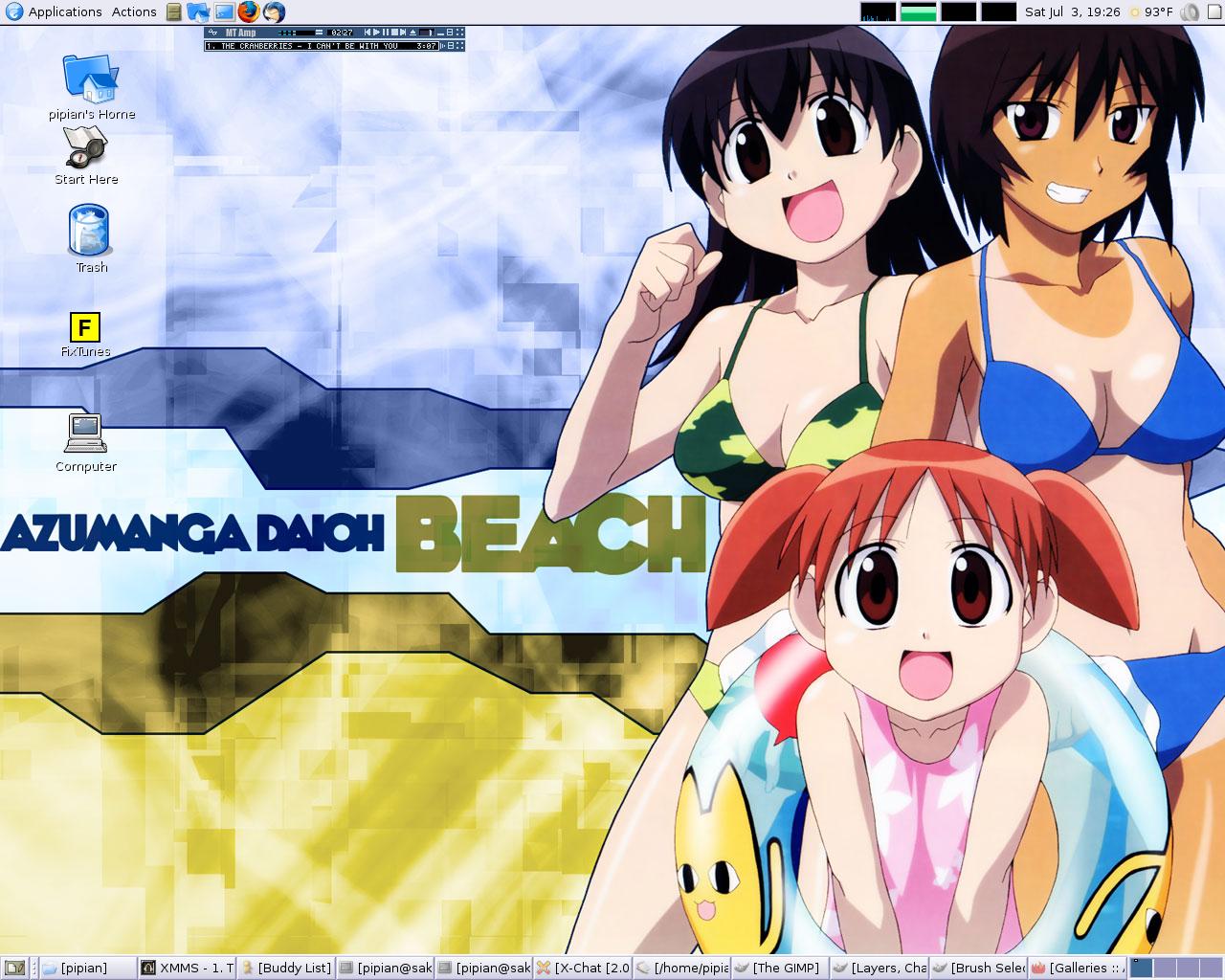The height and width of the screenshot is (980, 1225).
Task: Switch to the second workspace in pager
Action: pos(1165,968)
